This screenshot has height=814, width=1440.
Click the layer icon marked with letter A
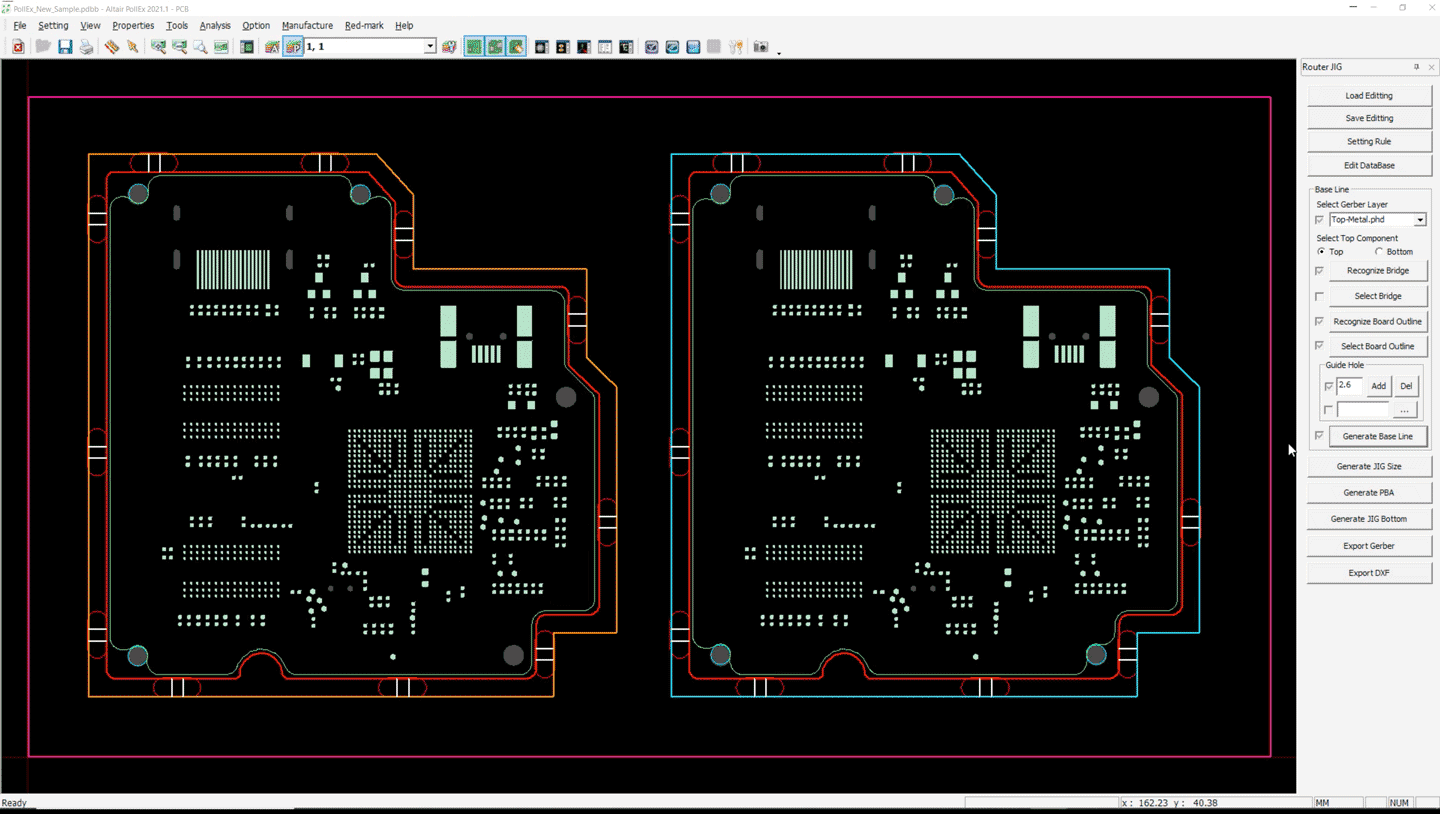272,47
